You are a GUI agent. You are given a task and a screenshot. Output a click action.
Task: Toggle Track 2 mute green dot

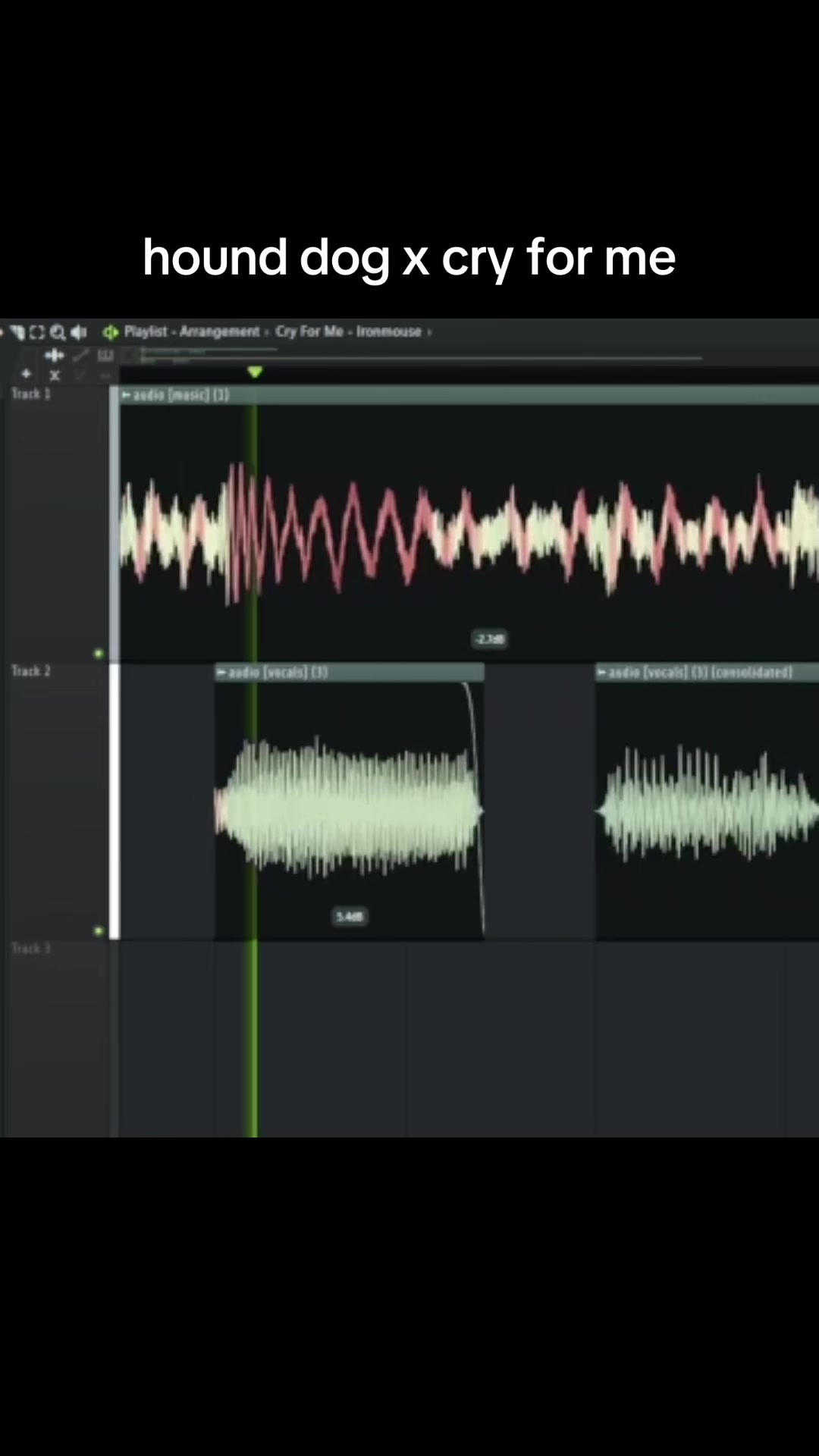[99, 930]
